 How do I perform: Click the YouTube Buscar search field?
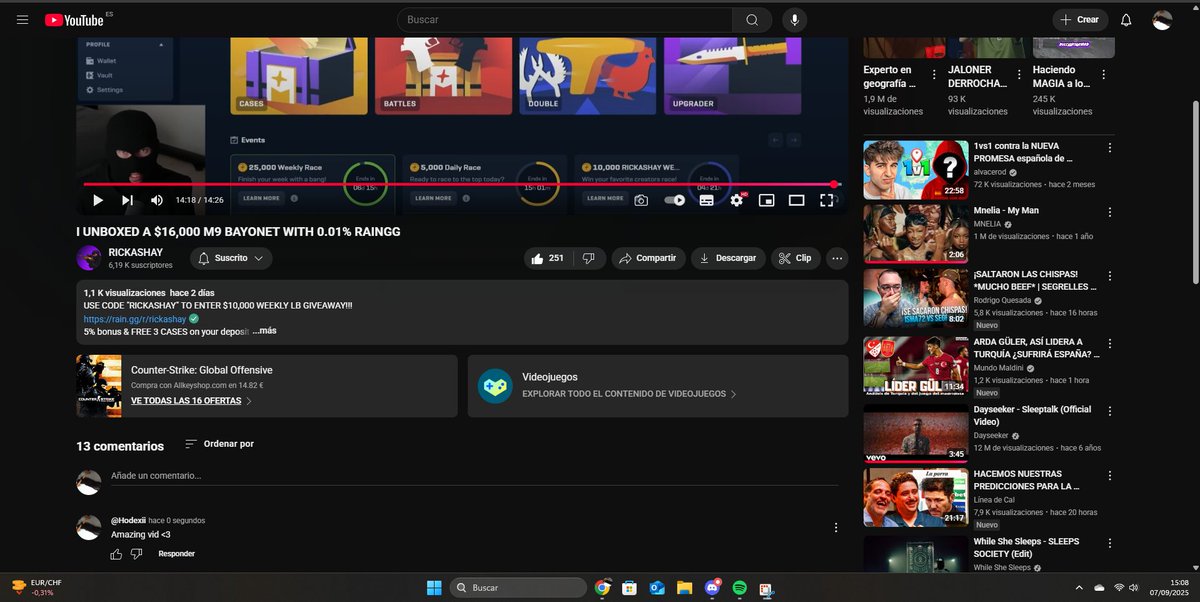click(565, 20)
